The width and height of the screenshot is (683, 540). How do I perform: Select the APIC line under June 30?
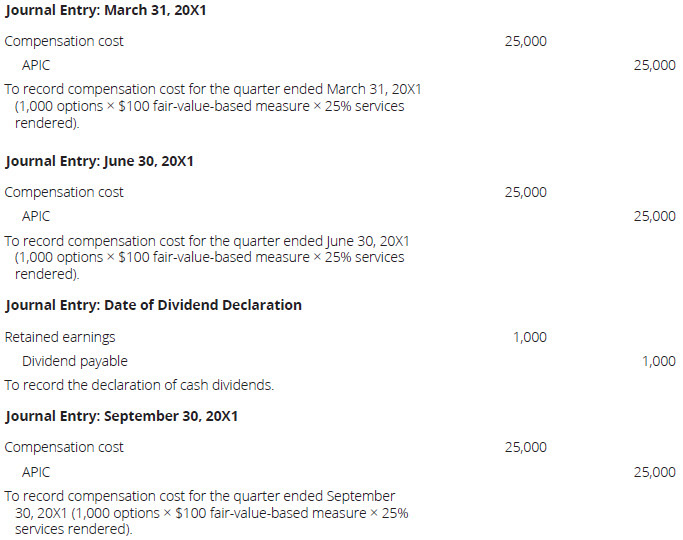pos(36,216)
